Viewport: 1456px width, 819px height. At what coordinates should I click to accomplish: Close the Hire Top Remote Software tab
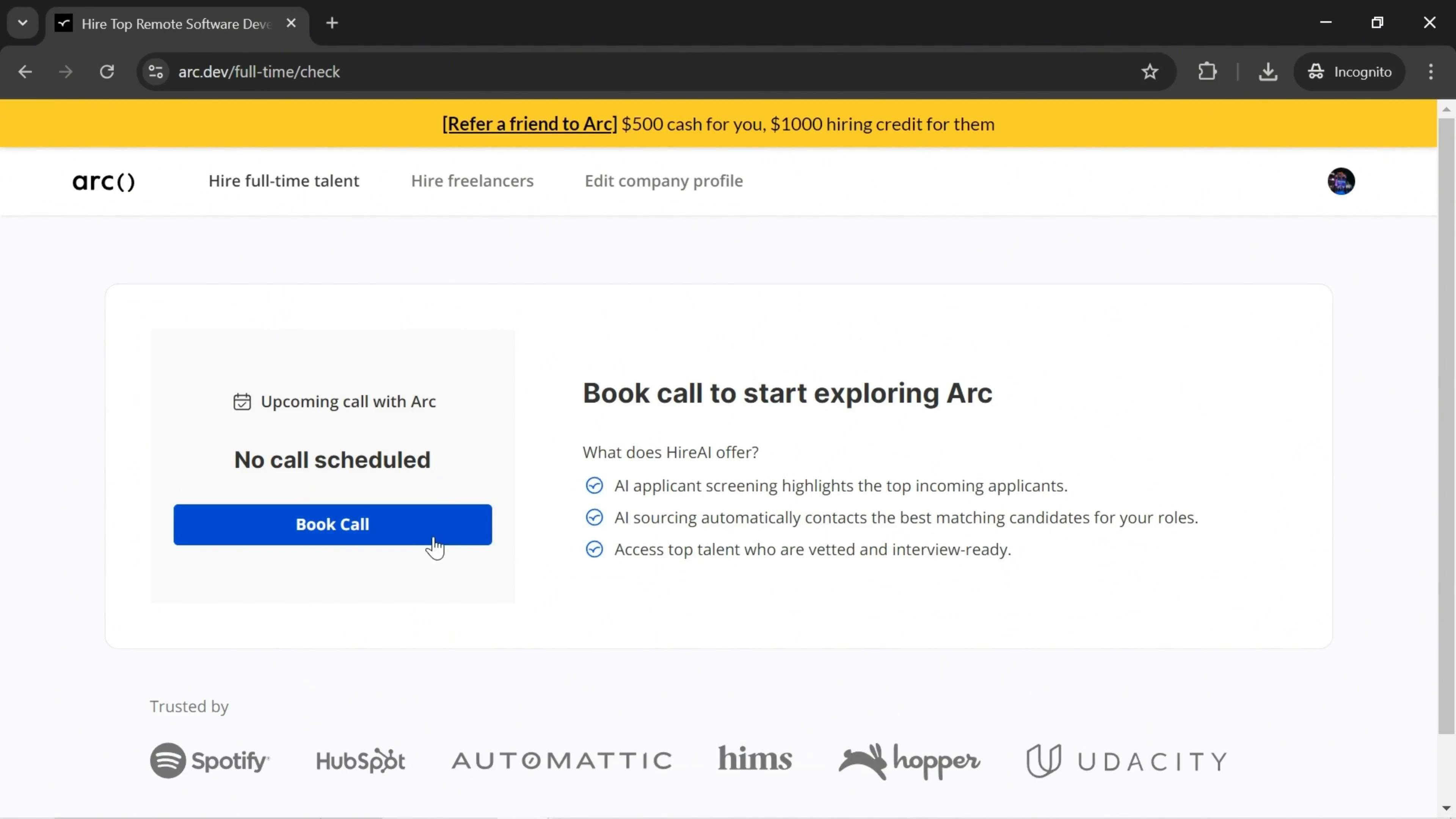pos(291,23)
